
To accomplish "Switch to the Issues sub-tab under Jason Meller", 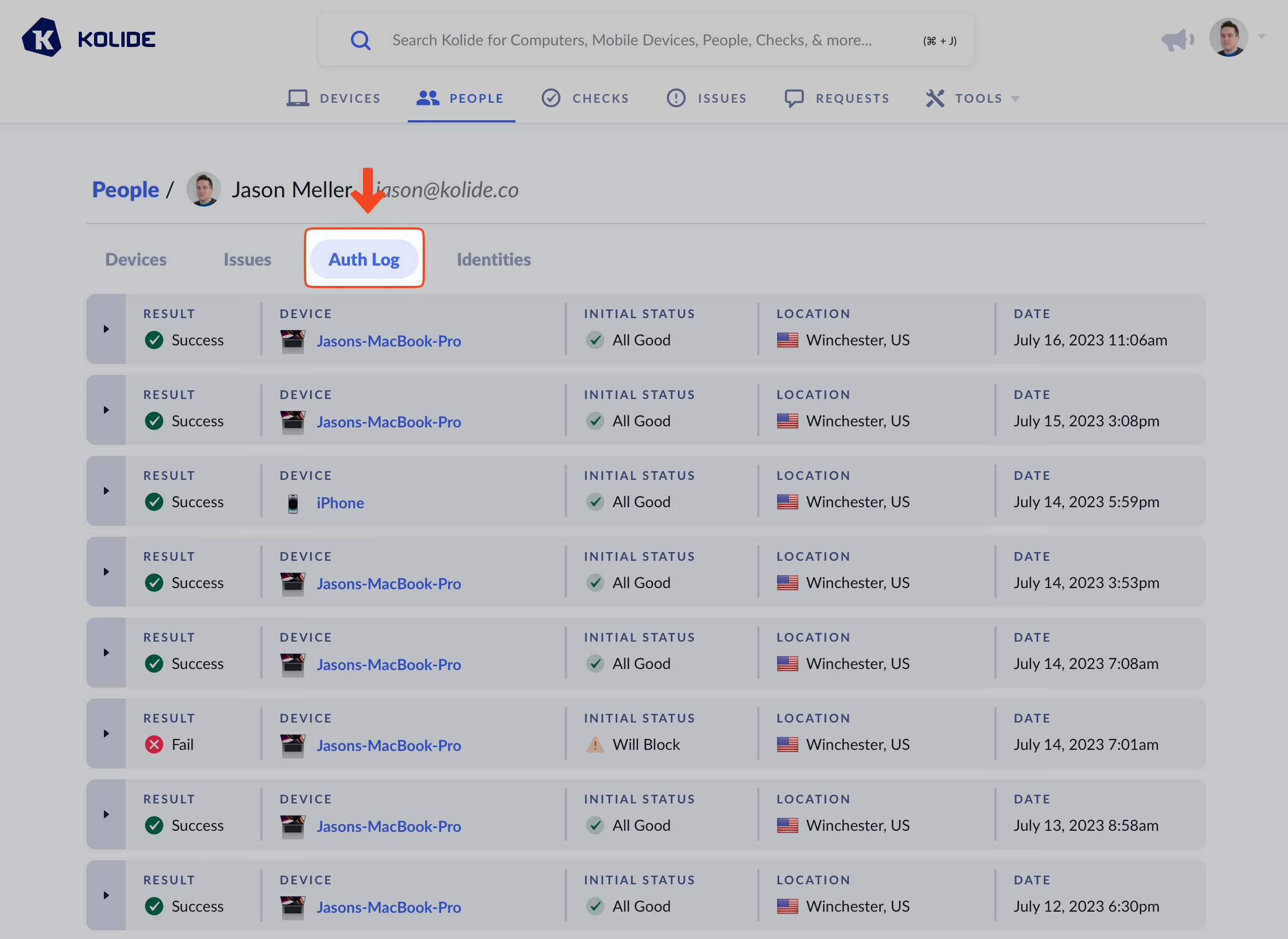I will [247, 259].
